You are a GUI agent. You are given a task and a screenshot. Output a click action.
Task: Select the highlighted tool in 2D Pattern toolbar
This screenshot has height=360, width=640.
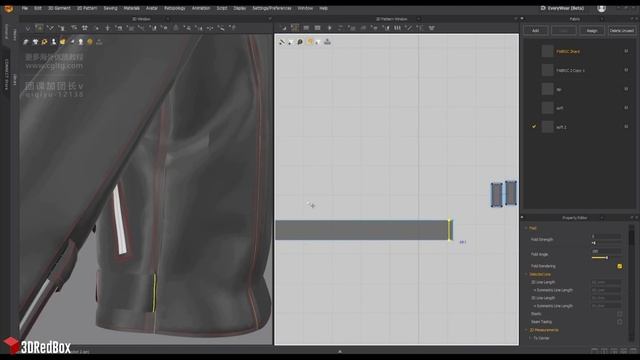pyautogui.click(x=295, y=28)
